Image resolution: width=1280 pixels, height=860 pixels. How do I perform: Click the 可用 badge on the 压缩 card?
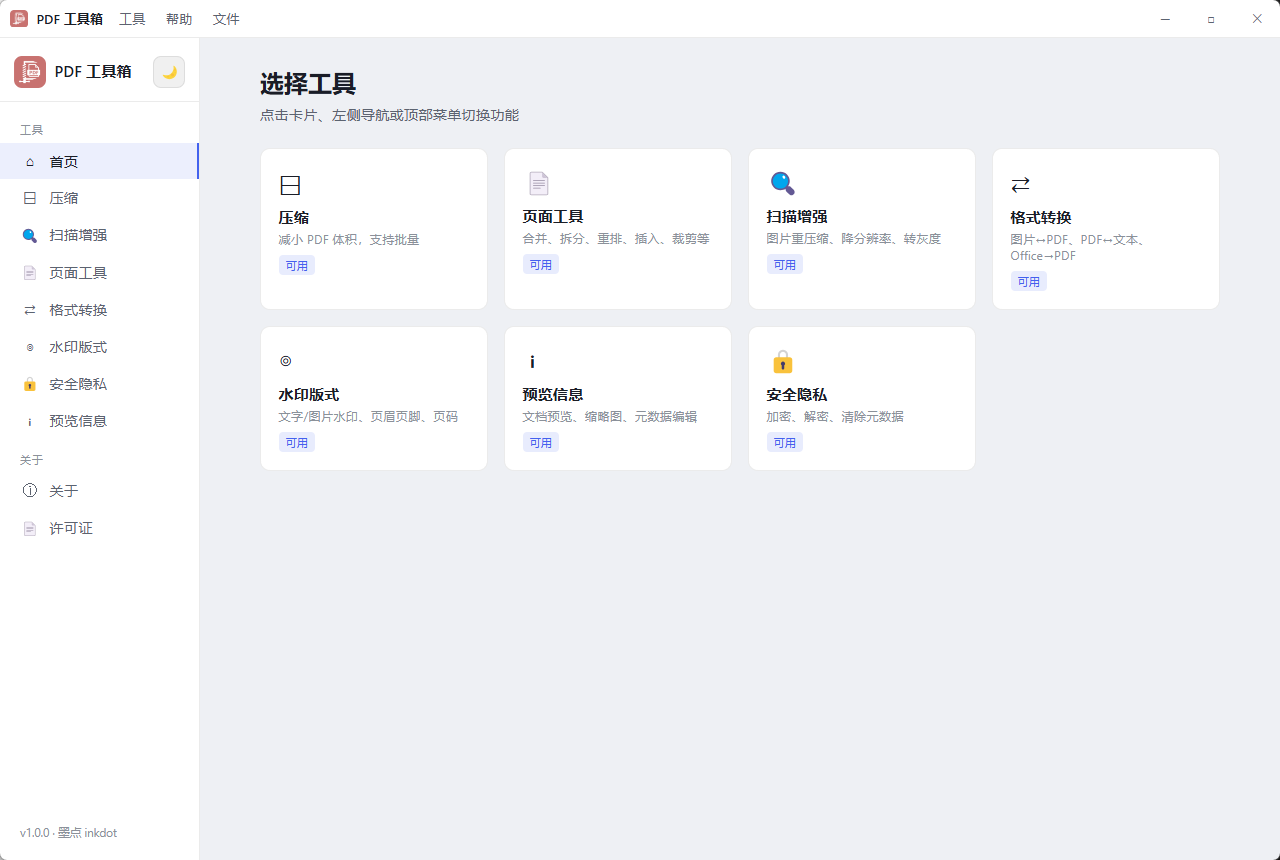(297, 265)
